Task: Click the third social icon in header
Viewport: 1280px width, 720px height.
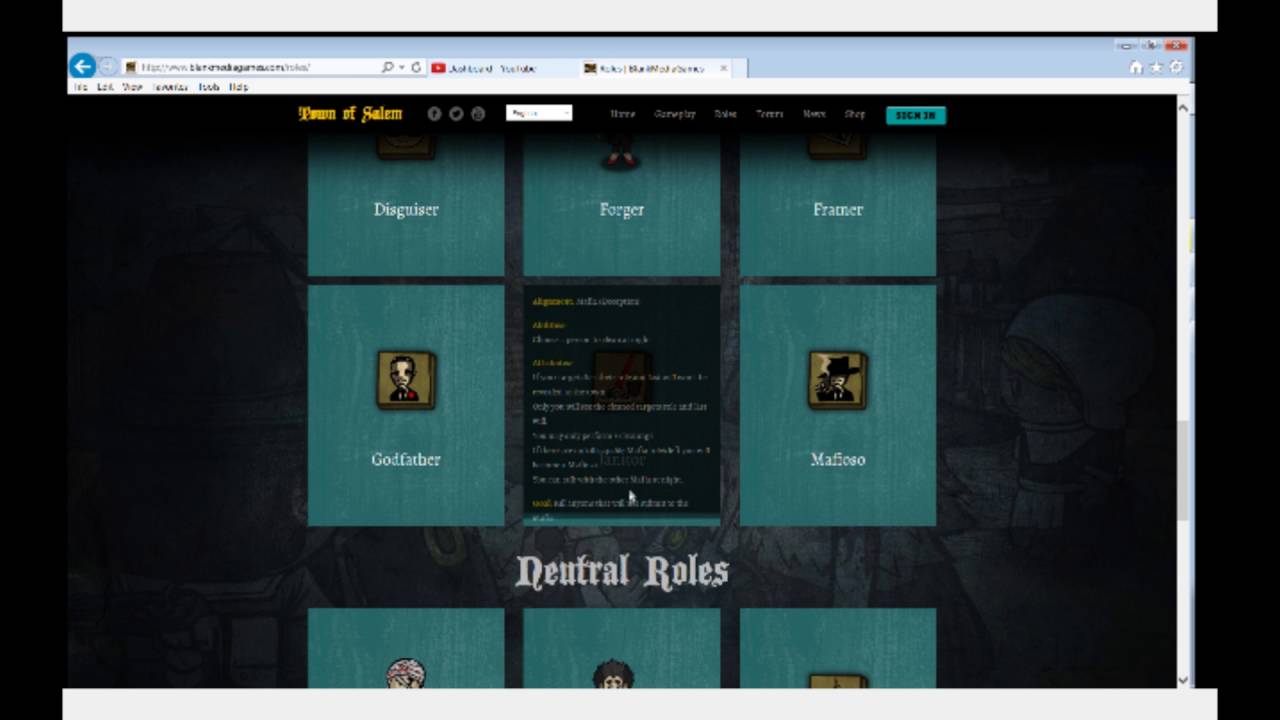Action: coord(478,114)
